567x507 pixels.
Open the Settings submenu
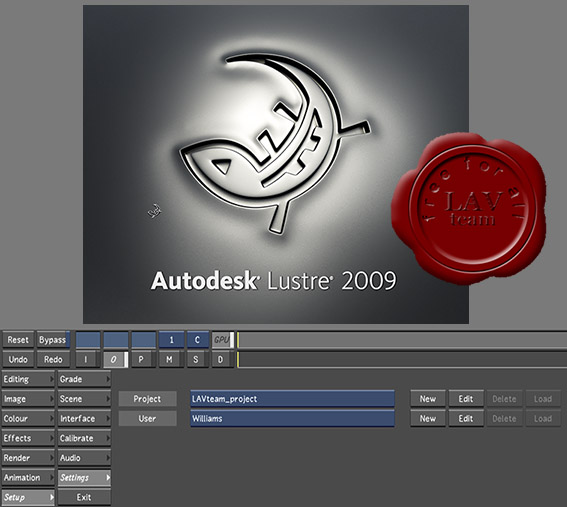pyautogui.click(x=84, y=477)
